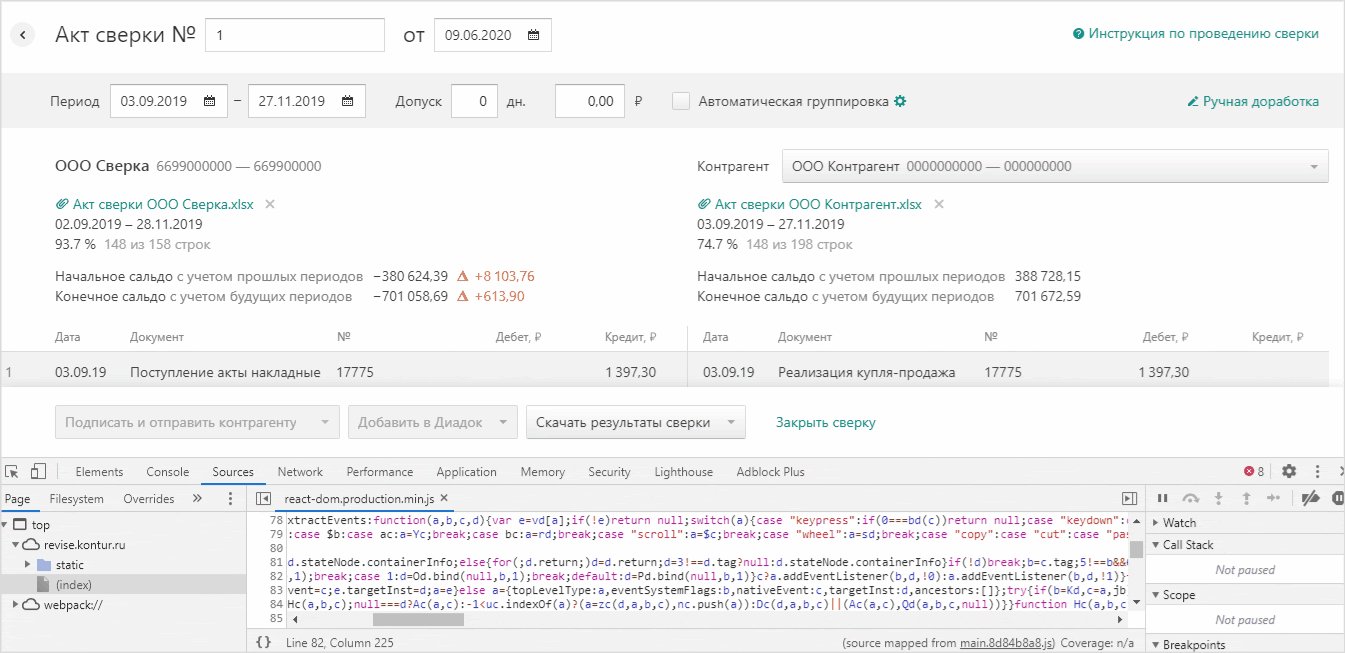This screenshot has width=1345, height=653.
Task: Switch to the Lighthouse tab
Action: click(x=684, y=472)
